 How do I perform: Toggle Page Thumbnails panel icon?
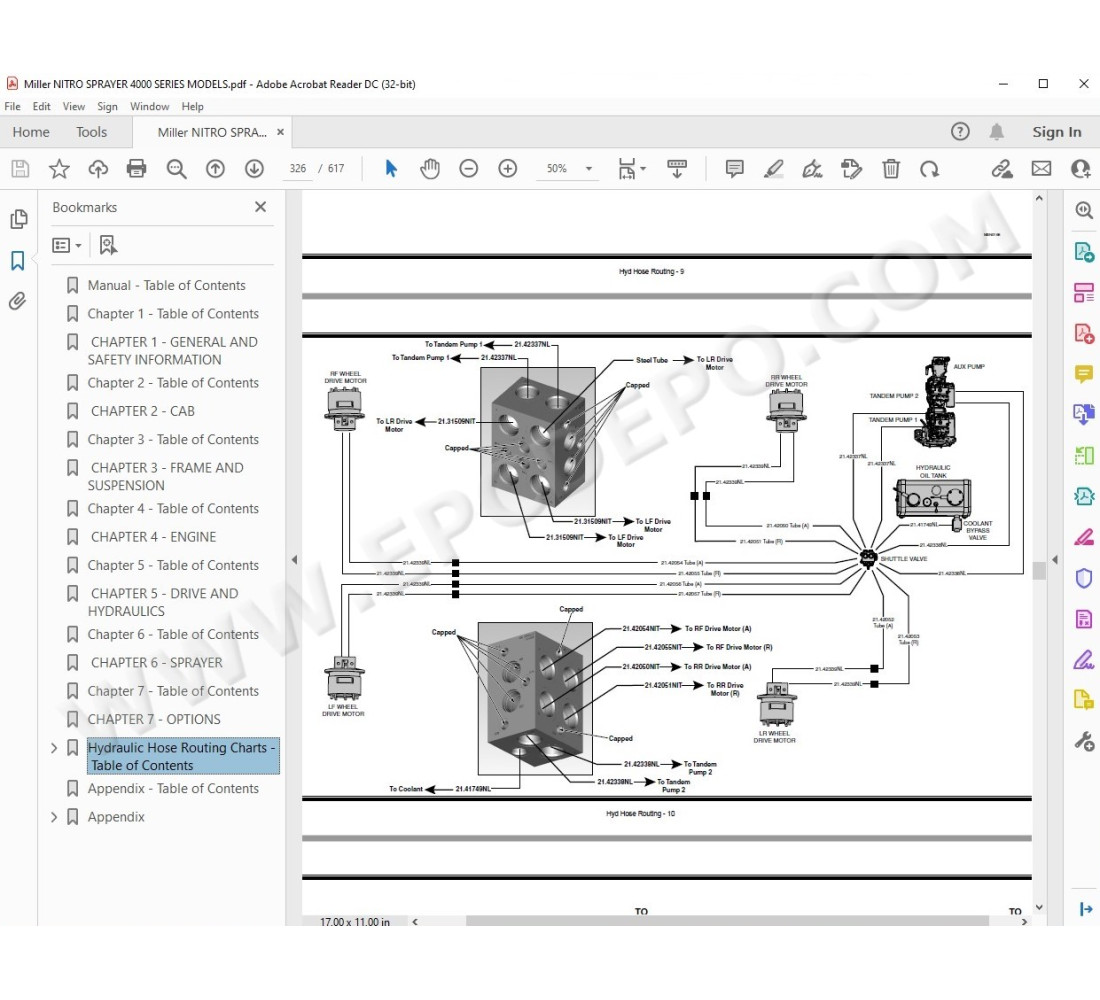(18, 220)
